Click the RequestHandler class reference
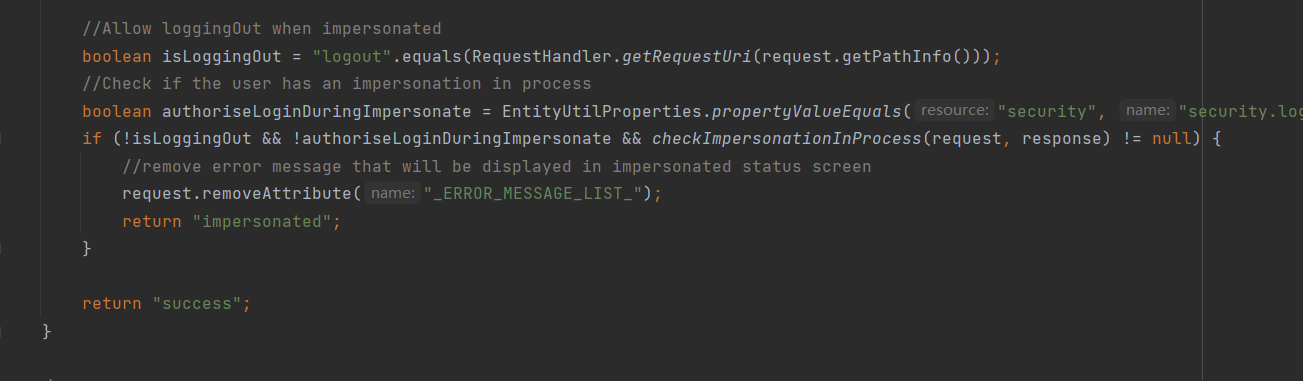This screenshot has height=381, width=1303. [x=543, y=57]
